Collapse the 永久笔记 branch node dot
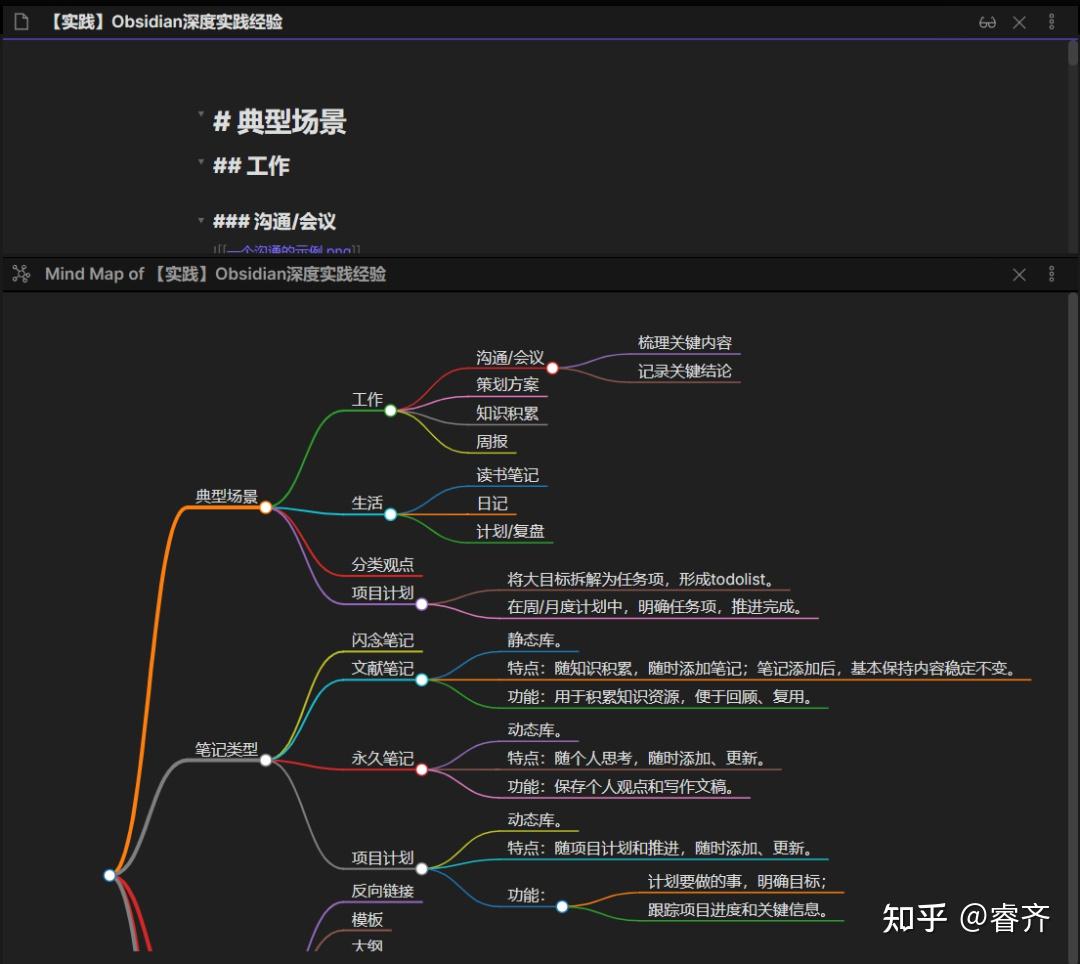Image resolution: width=1080 pixels, height=964 pixels. pyautogui.click(x=421, y=769)
